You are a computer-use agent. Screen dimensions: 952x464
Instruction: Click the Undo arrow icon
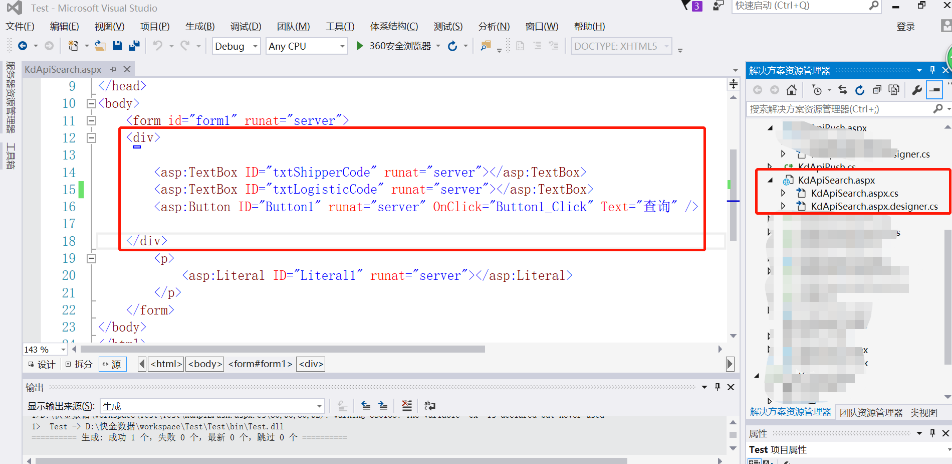[158, 46]
